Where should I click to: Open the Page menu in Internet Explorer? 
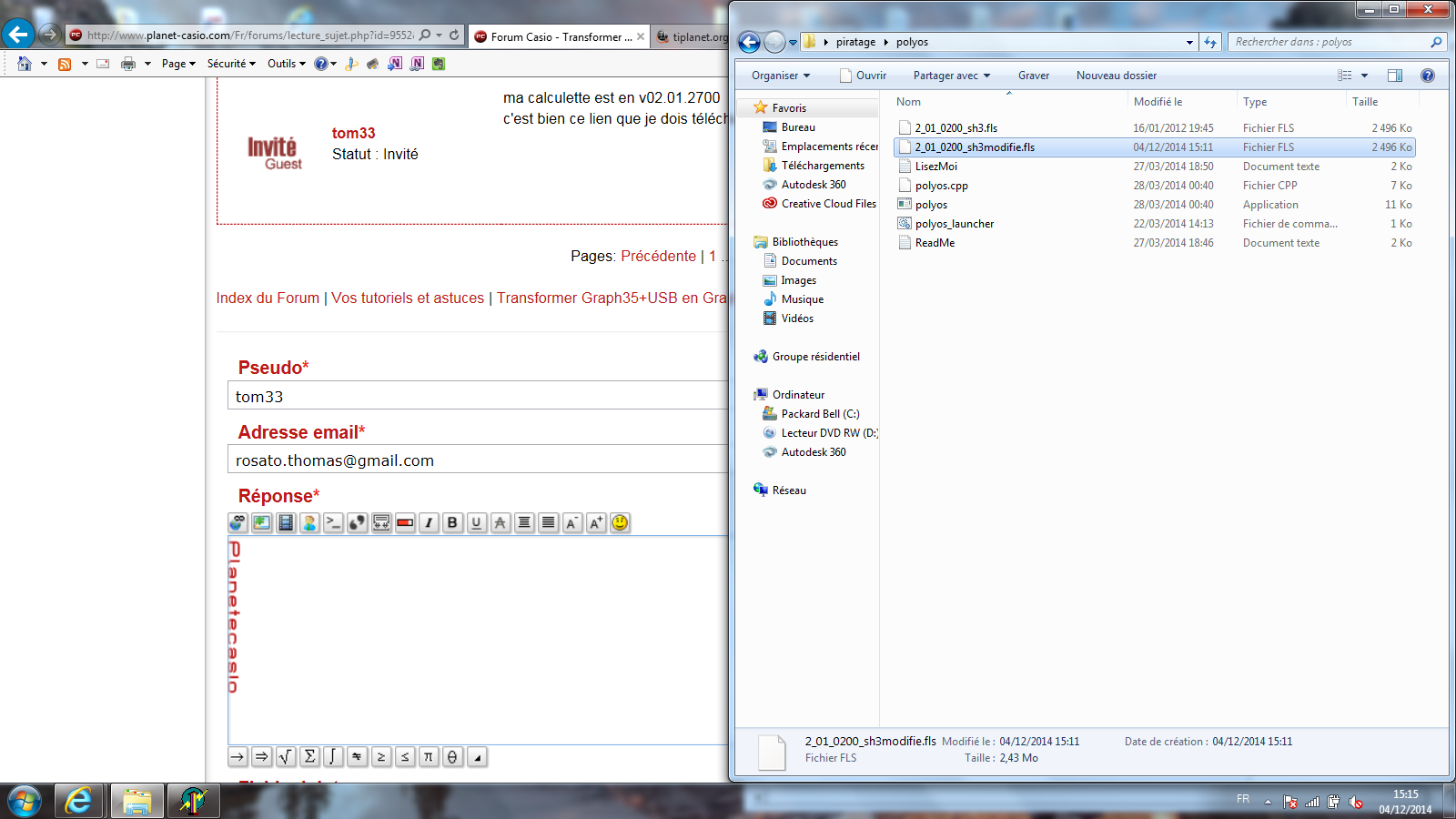[x=178, y=64]
